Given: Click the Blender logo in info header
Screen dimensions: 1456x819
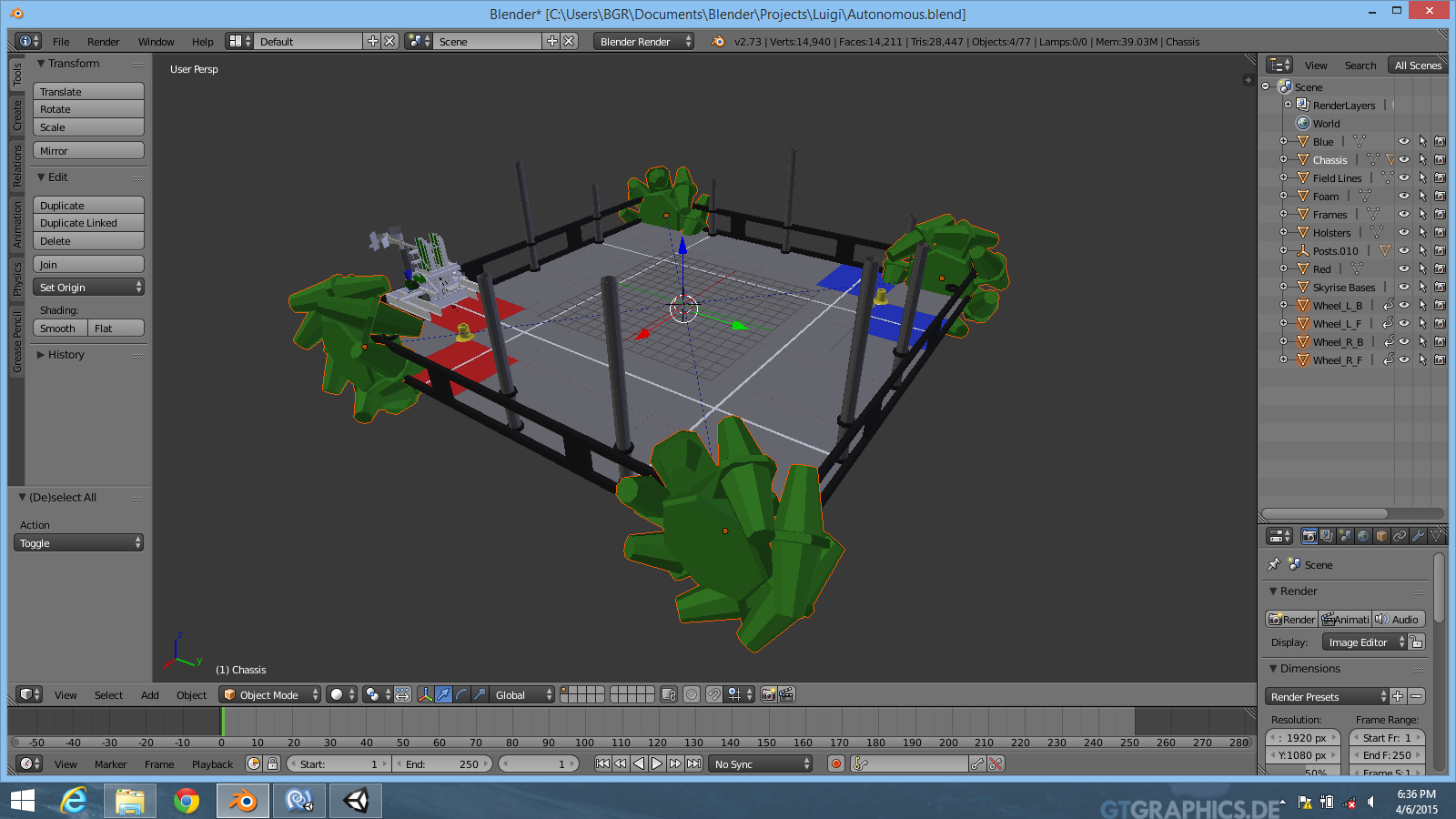Looking at the screenshot, I should tap(718, 41).
